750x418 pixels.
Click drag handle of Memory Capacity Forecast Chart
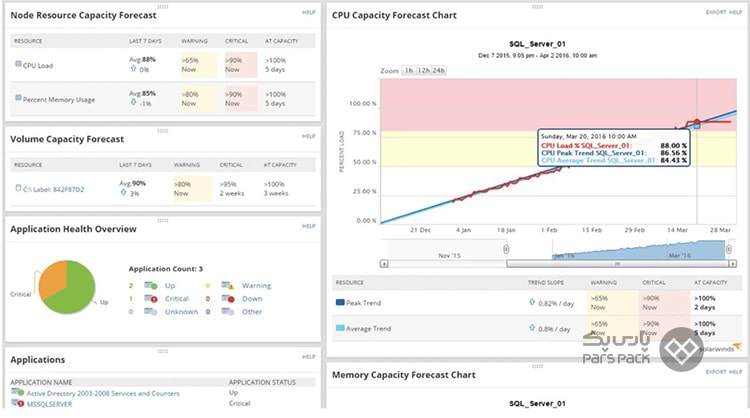(537, 366)
